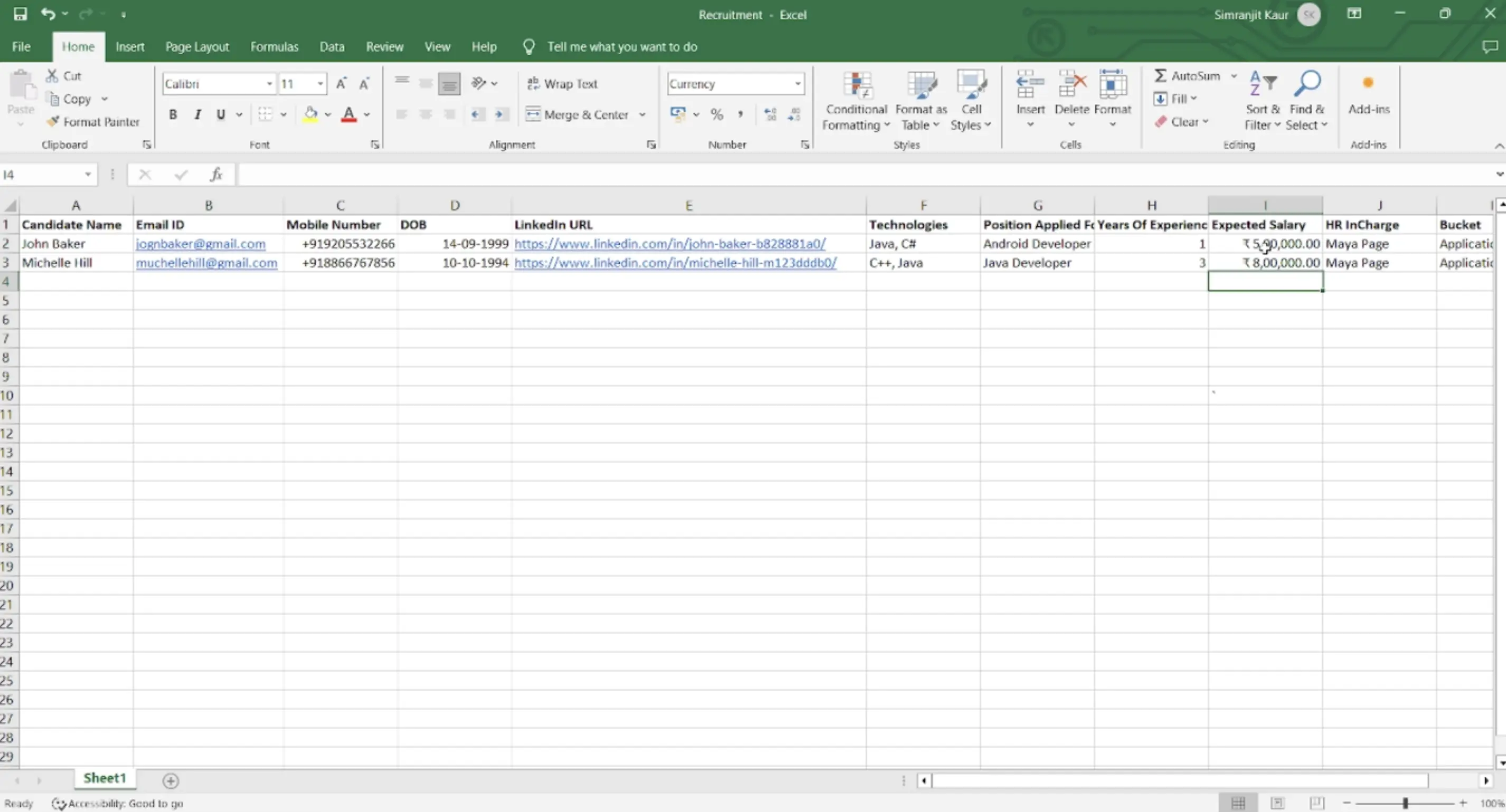Toggle Wrap Text
This screenshot has width=1506, height=812.
[x=562, y=83]
